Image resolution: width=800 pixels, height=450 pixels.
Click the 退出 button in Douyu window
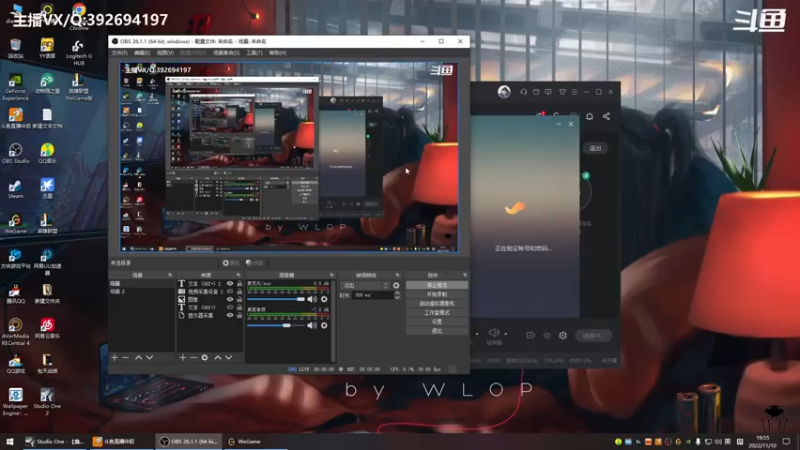coord(595,148)
